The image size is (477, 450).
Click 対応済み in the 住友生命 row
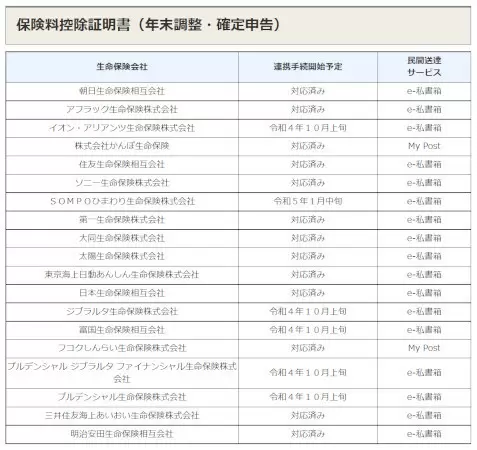308,164
